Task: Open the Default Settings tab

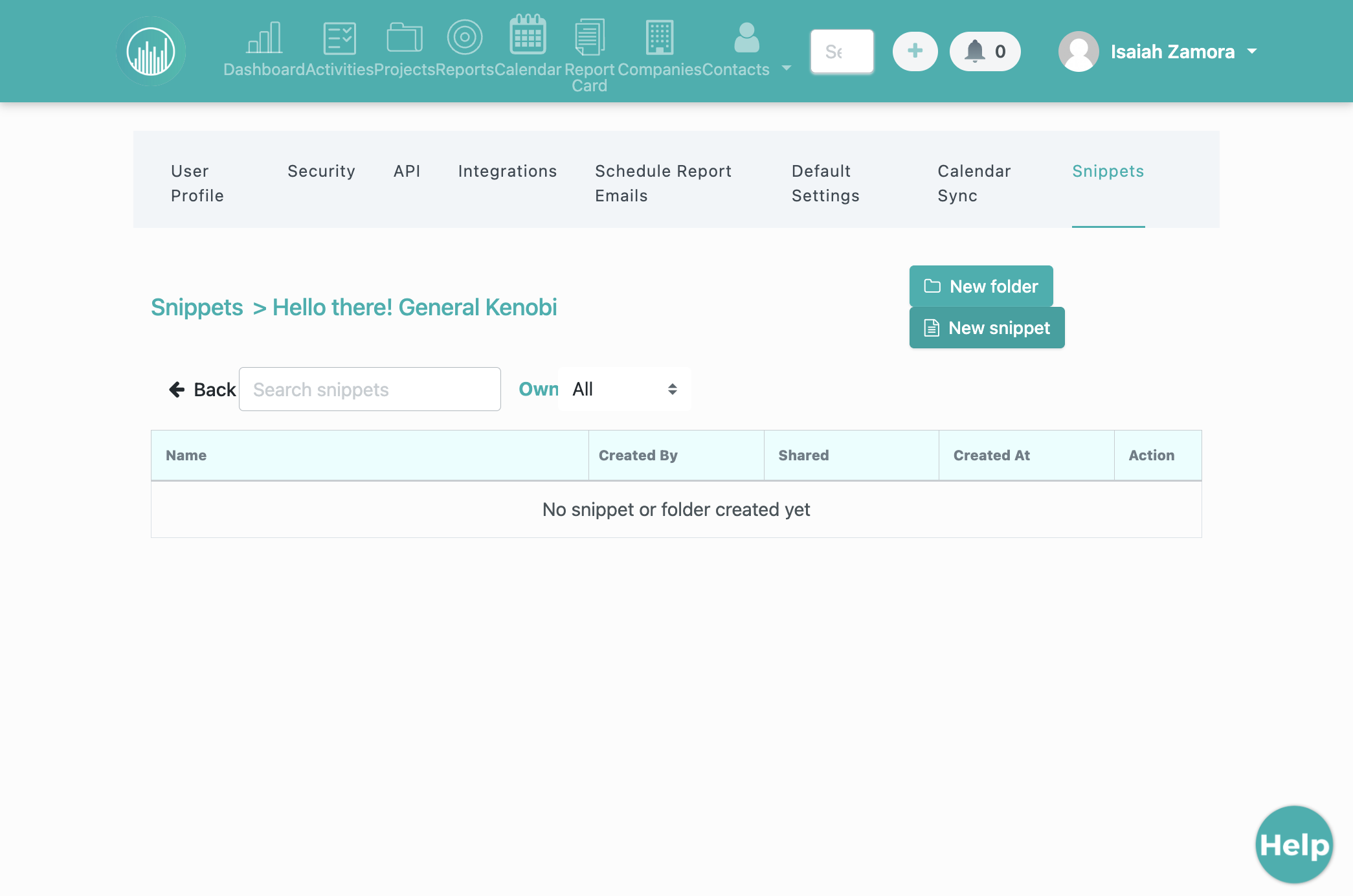Action: (x=825, y=183)
